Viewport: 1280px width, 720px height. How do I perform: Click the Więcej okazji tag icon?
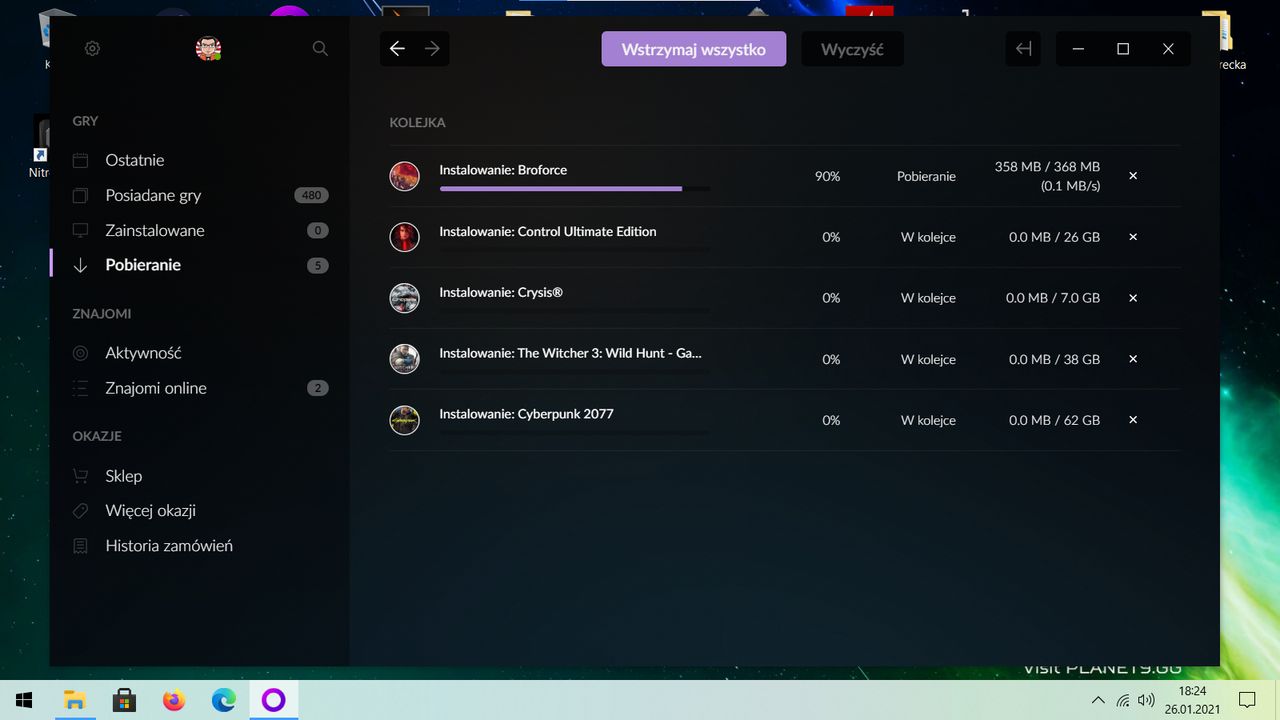pos(81,511)
